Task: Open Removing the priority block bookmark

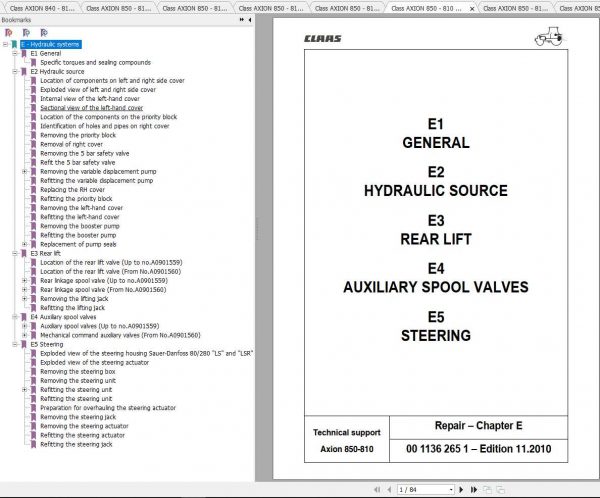Action: pyautogui.click(x=78, y=135)
